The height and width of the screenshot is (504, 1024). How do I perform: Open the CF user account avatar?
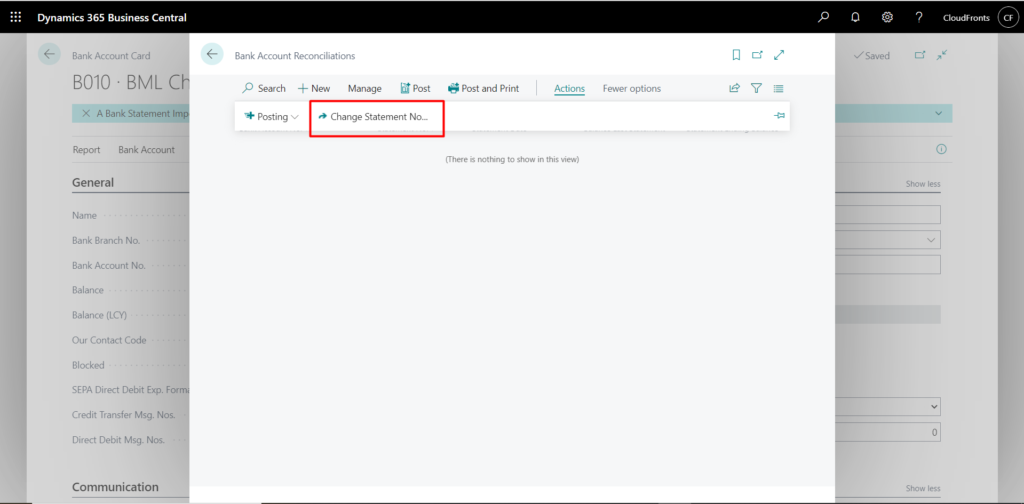click(1006, 18)
